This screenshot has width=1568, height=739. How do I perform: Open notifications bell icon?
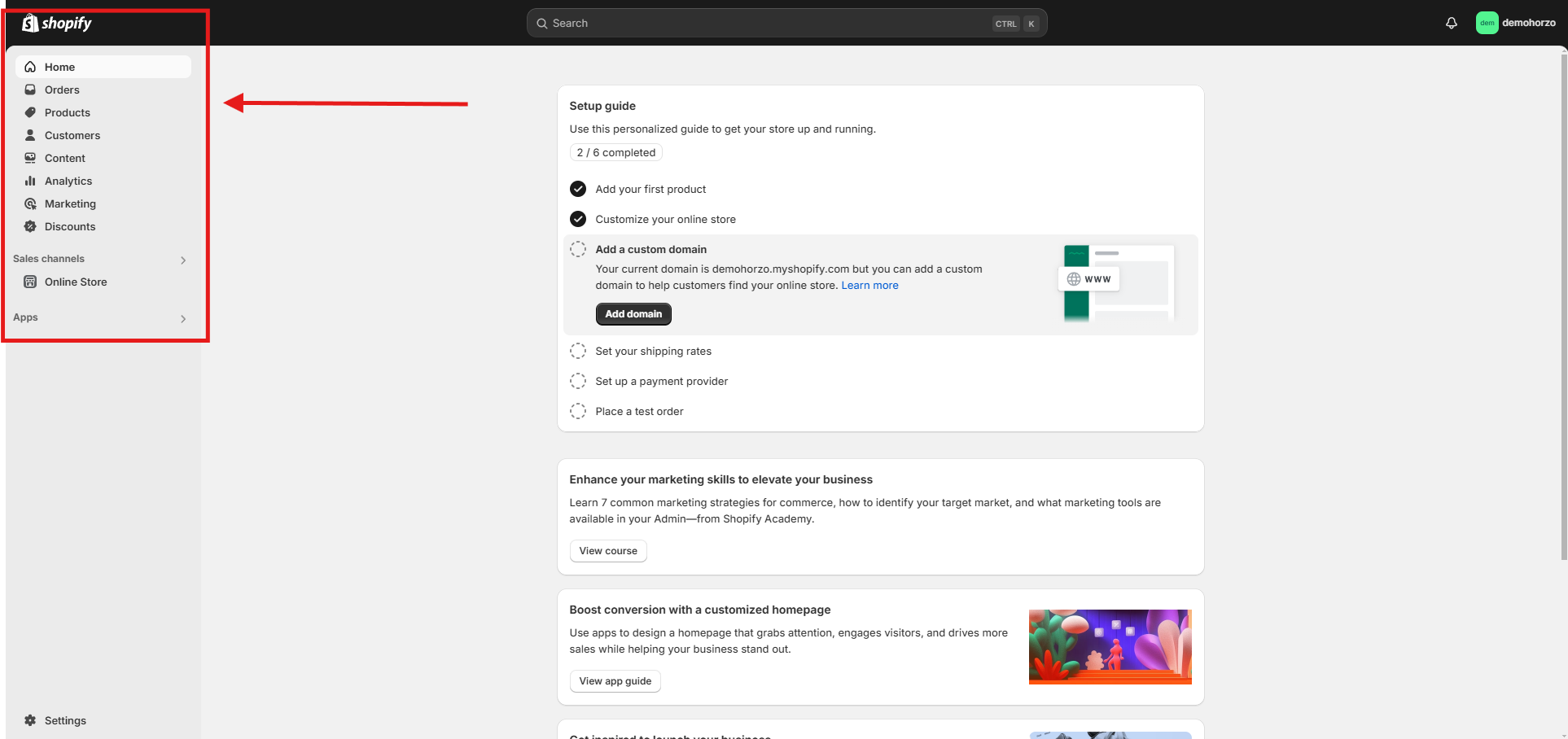(1451, 23)
